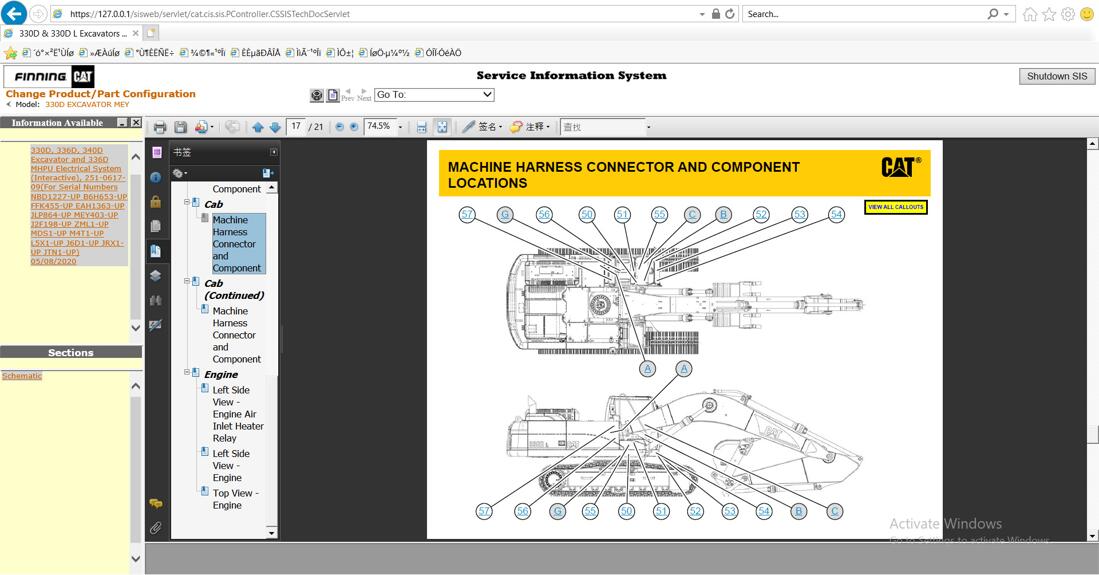Click the PDF page number field
The image size is (1099, 575).
(x=296, y=127)
